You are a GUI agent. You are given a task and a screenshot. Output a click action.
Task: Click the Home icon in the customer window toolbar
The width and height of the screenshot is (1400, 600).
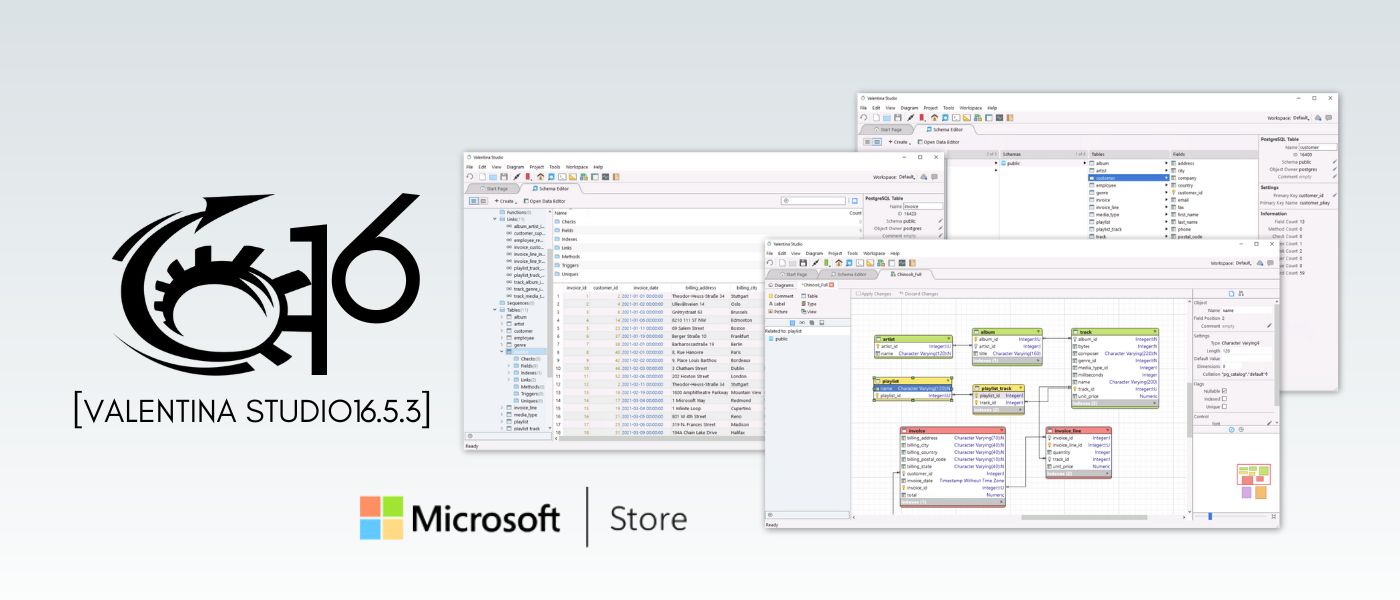click(x=934, y=118)
